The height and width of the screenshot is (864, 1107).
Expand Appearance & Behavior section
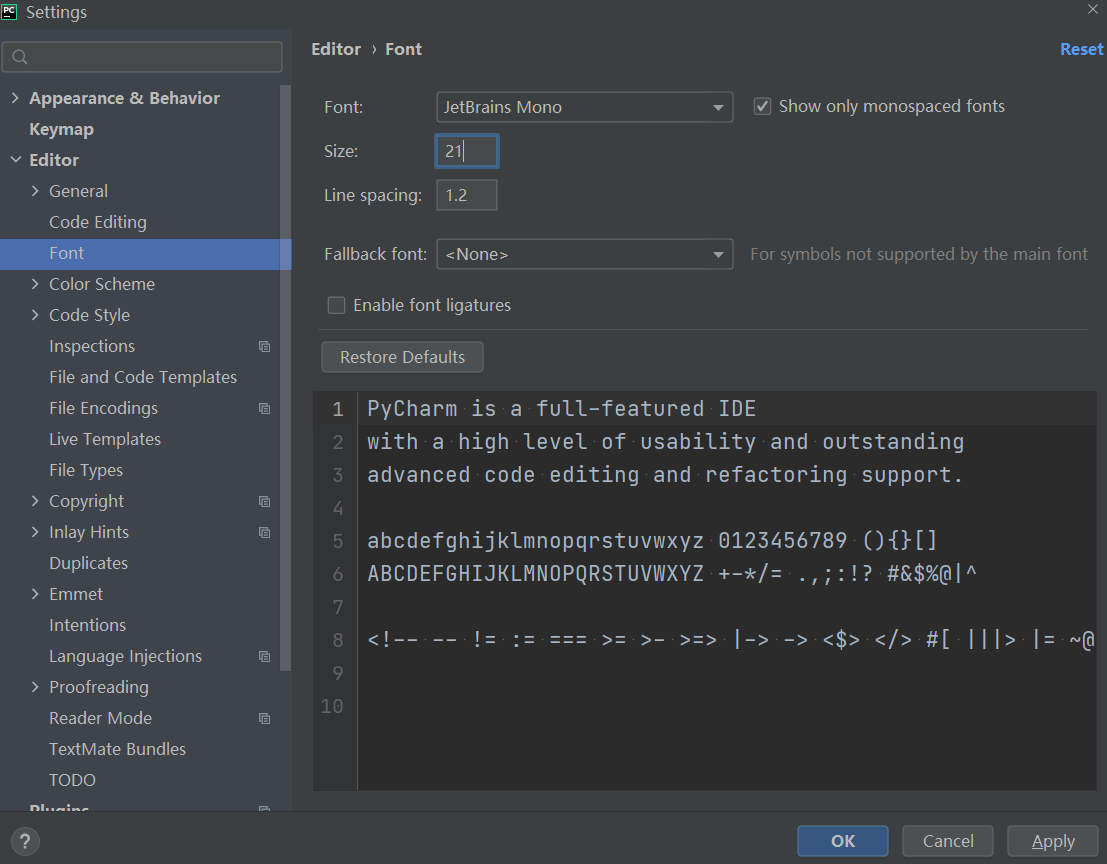point(16,98)
